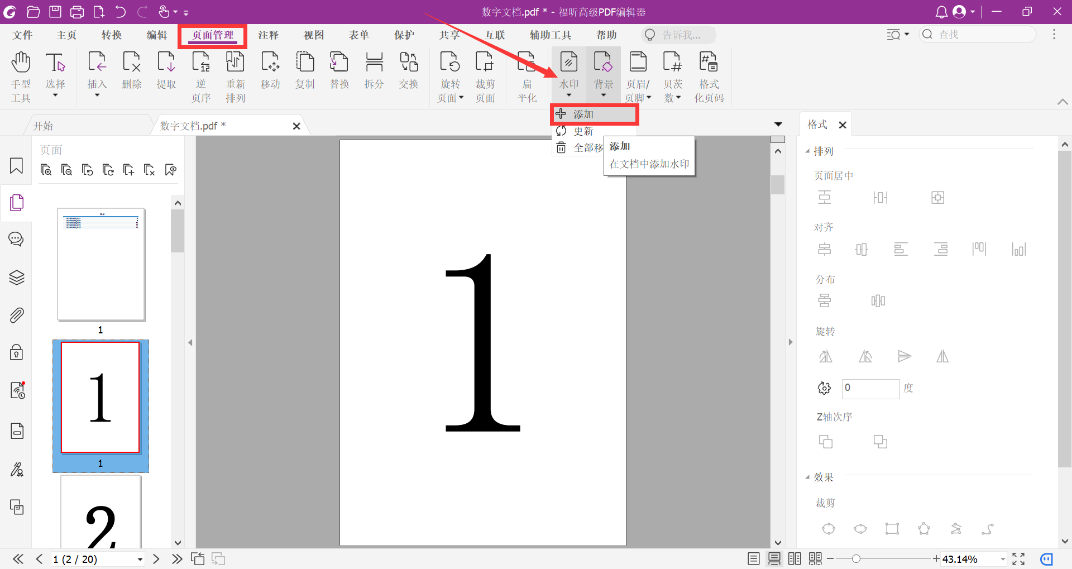Click the rotation degrees input field
Viewport: 1072px width, 569px height.
(870, 388)
